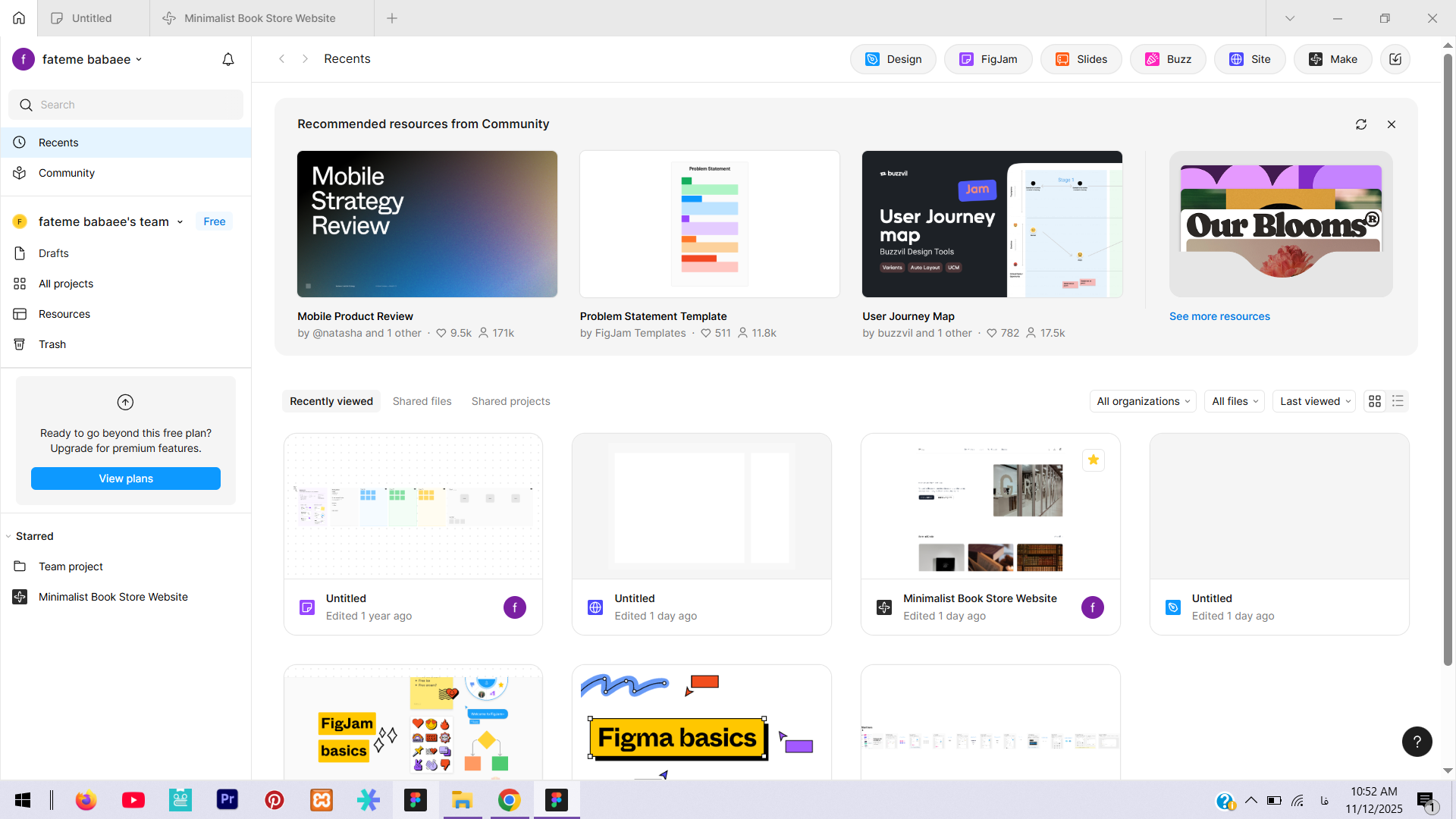1456x819 pixels.
Task: Create a new Buzz file
Action: click(1168, 59)
